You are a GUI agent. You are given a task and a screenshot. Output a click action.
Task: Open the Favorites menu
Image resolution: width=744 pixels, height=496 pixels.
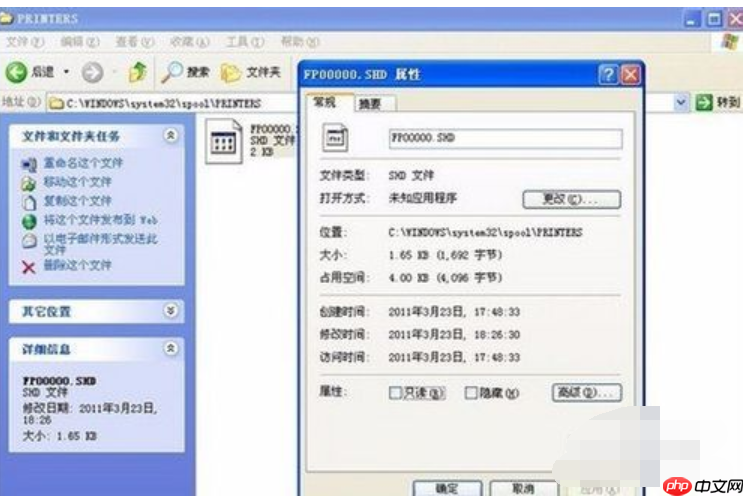pyautogui.click(x=190, y=42)
